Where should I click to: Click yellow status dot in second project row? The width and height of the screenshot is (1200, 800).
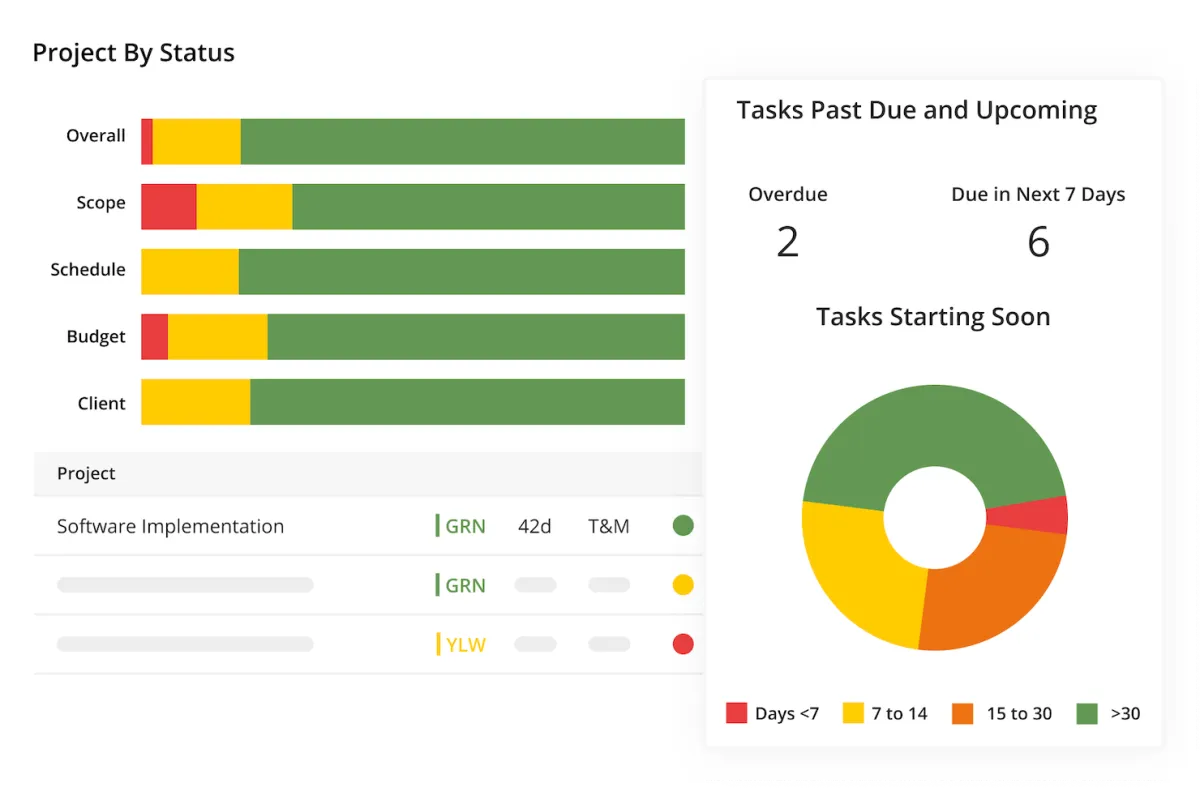683,585
